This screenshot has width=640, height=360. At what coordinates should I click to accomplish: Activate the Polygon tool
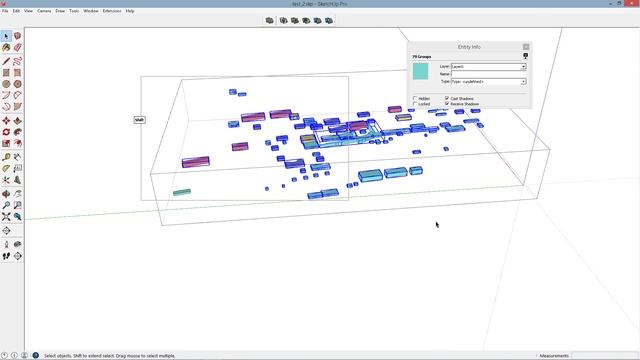18,84
